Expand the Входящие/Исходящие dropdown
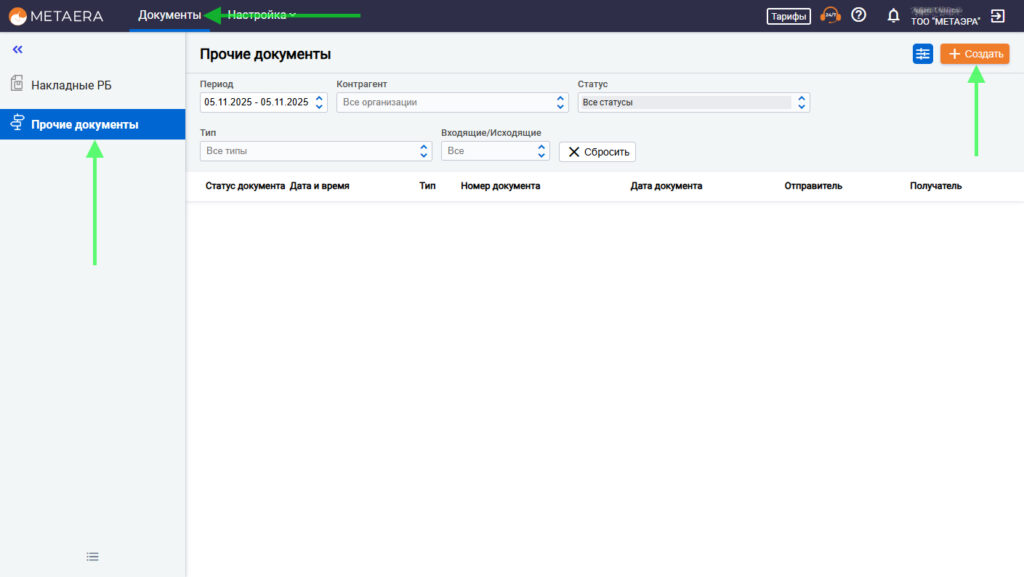The height and width of the screenshot is (577, 1024). click(x=495, y=151)
